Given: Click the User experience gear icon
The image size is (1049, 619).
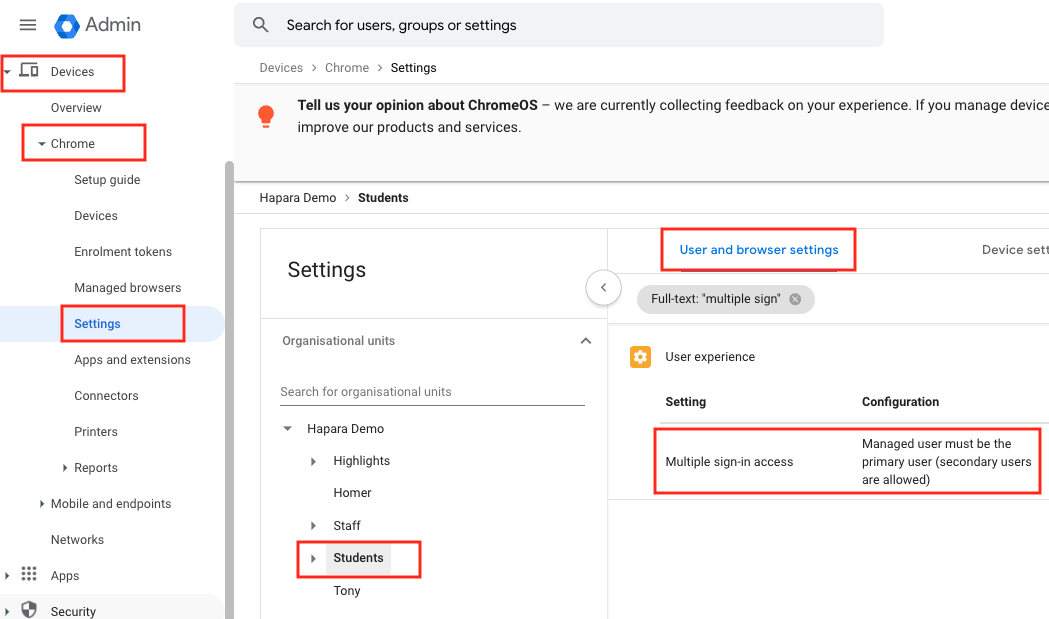Looking at the screenshot, I should coord(640,357).
